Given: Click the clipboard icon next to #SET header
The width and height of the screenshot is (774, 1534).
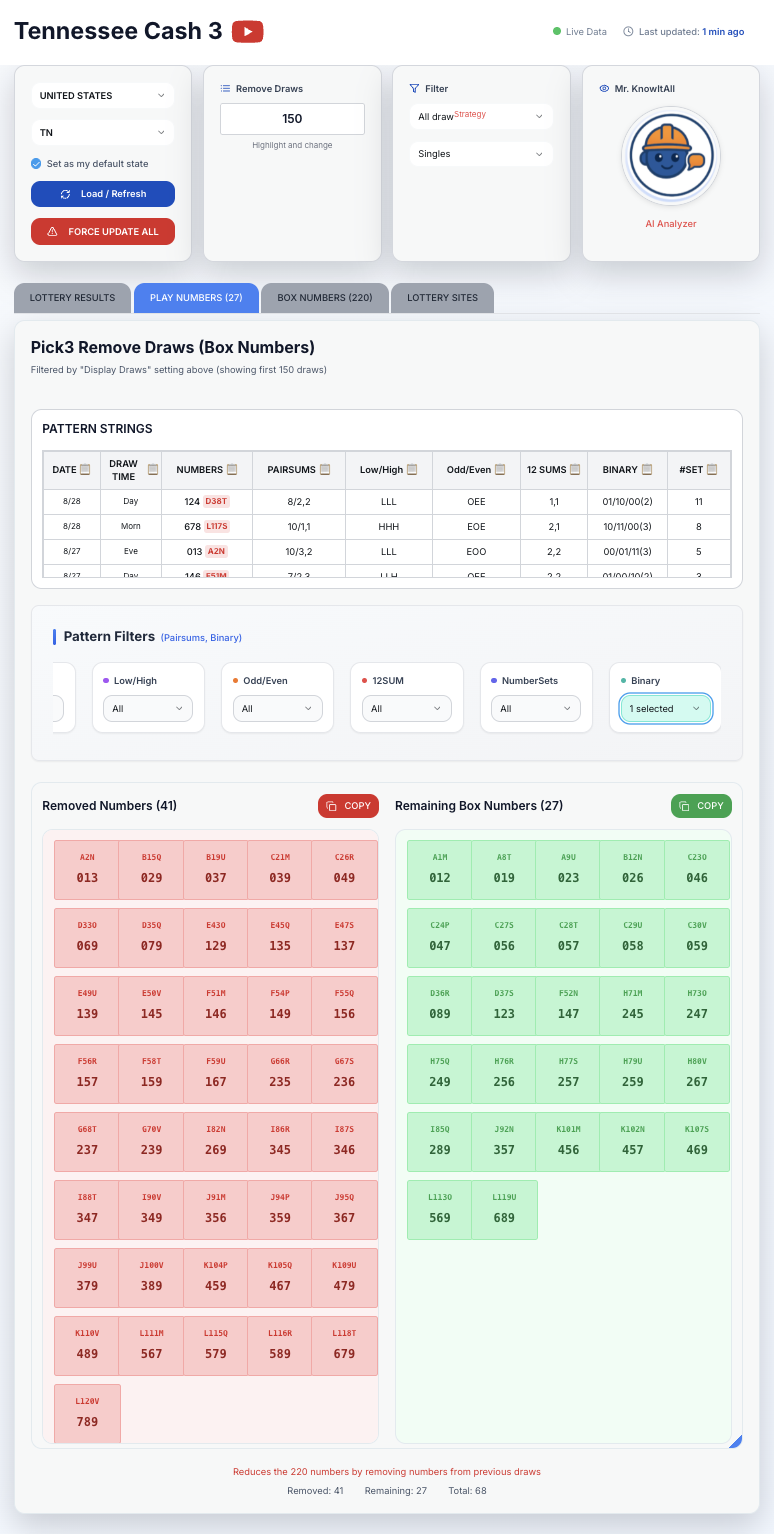Looking at the screenshot, I should point(712,470).
